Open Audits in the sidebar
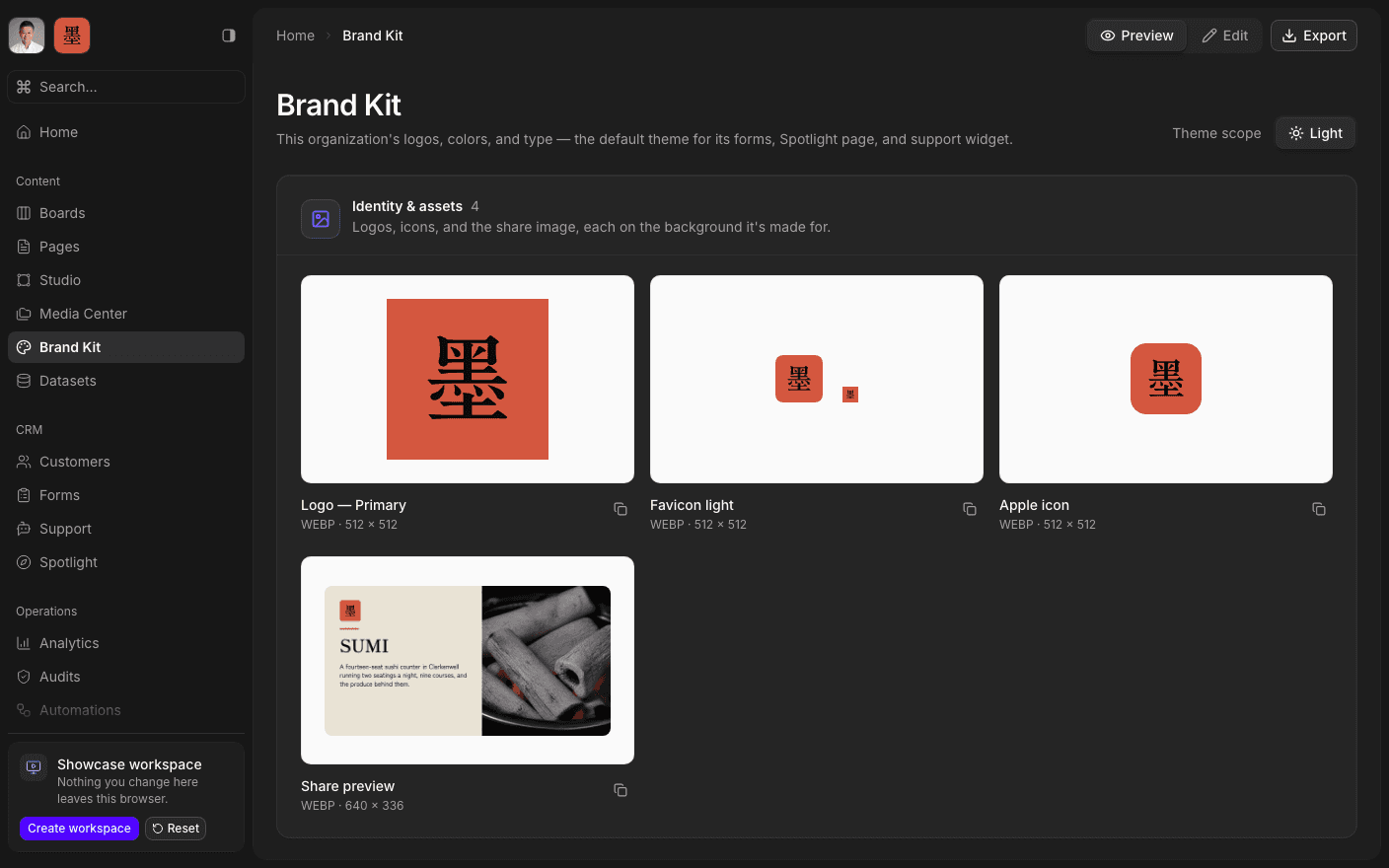Viewport: 1389px width, 868px height. click(126, 677)
